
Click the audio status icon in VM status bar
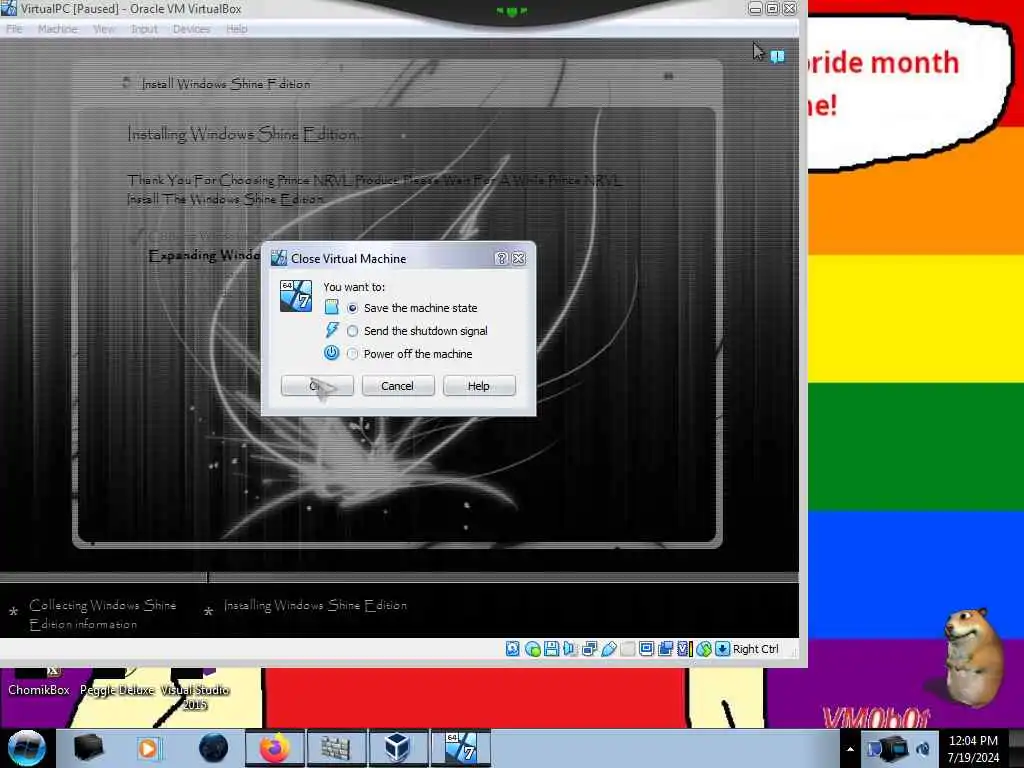point(570,648)
